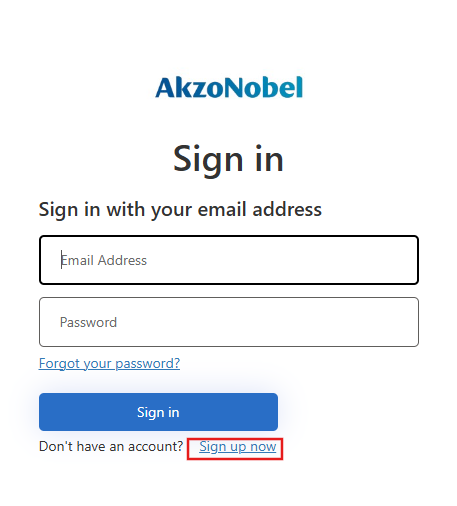Focus the Email Address input field
Viewport: 457px width, 506px height.
[x=229, y=260]
